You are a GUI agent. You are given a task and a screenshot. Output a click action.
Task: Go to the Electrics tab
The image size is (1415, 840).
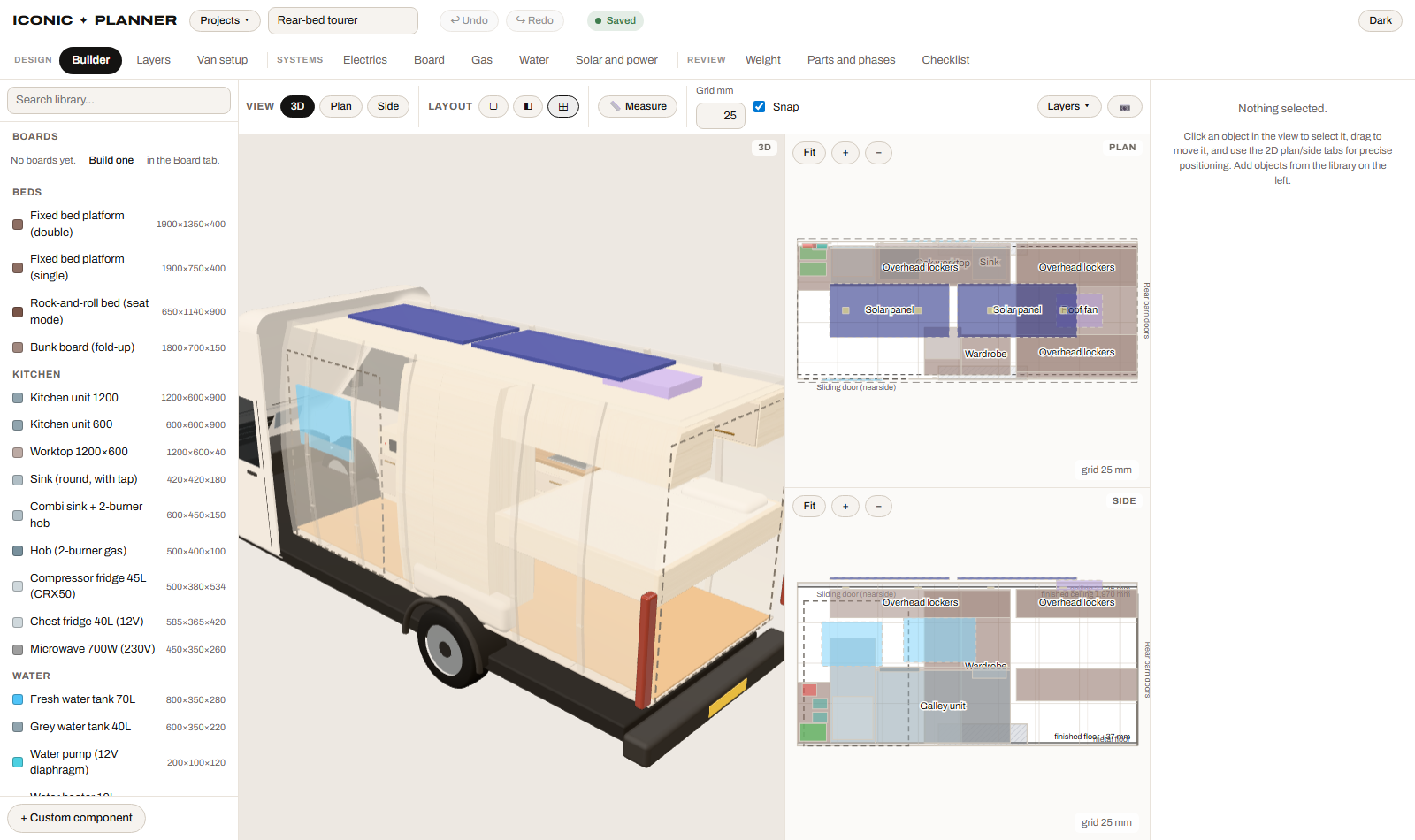365,60
